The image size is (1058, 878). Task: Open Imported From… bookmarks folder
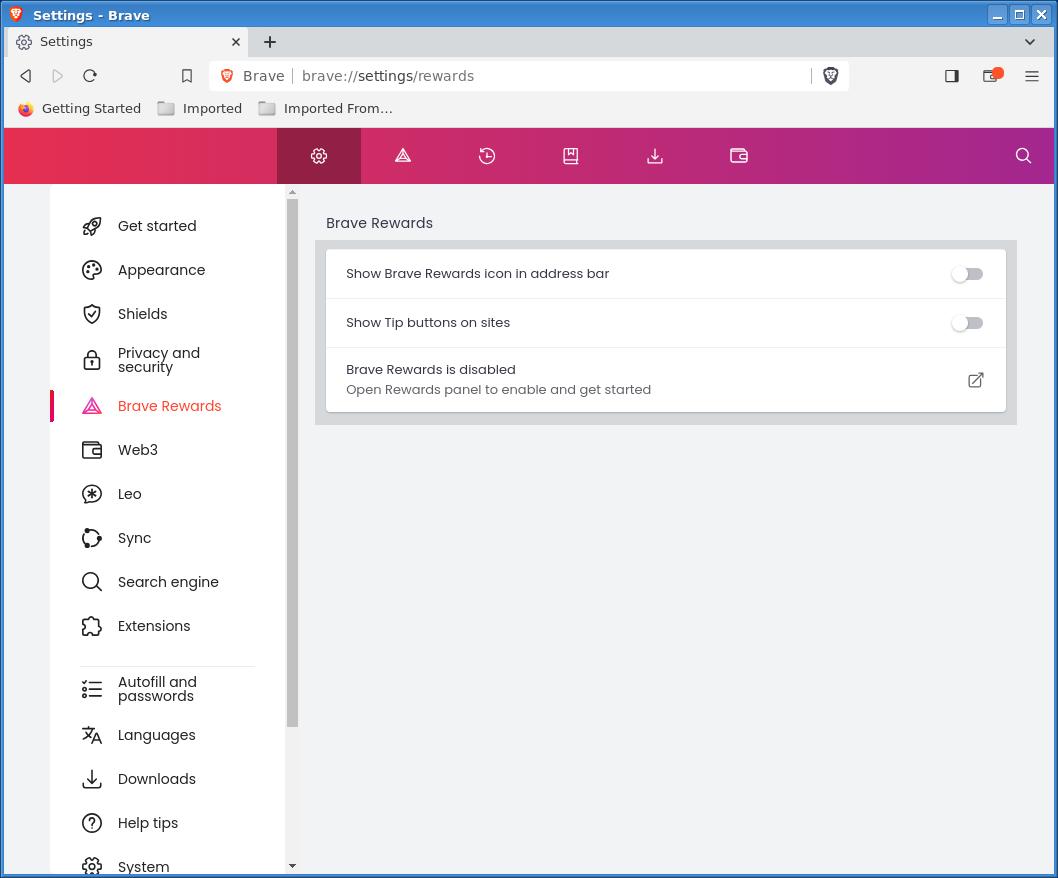point(325,109)
